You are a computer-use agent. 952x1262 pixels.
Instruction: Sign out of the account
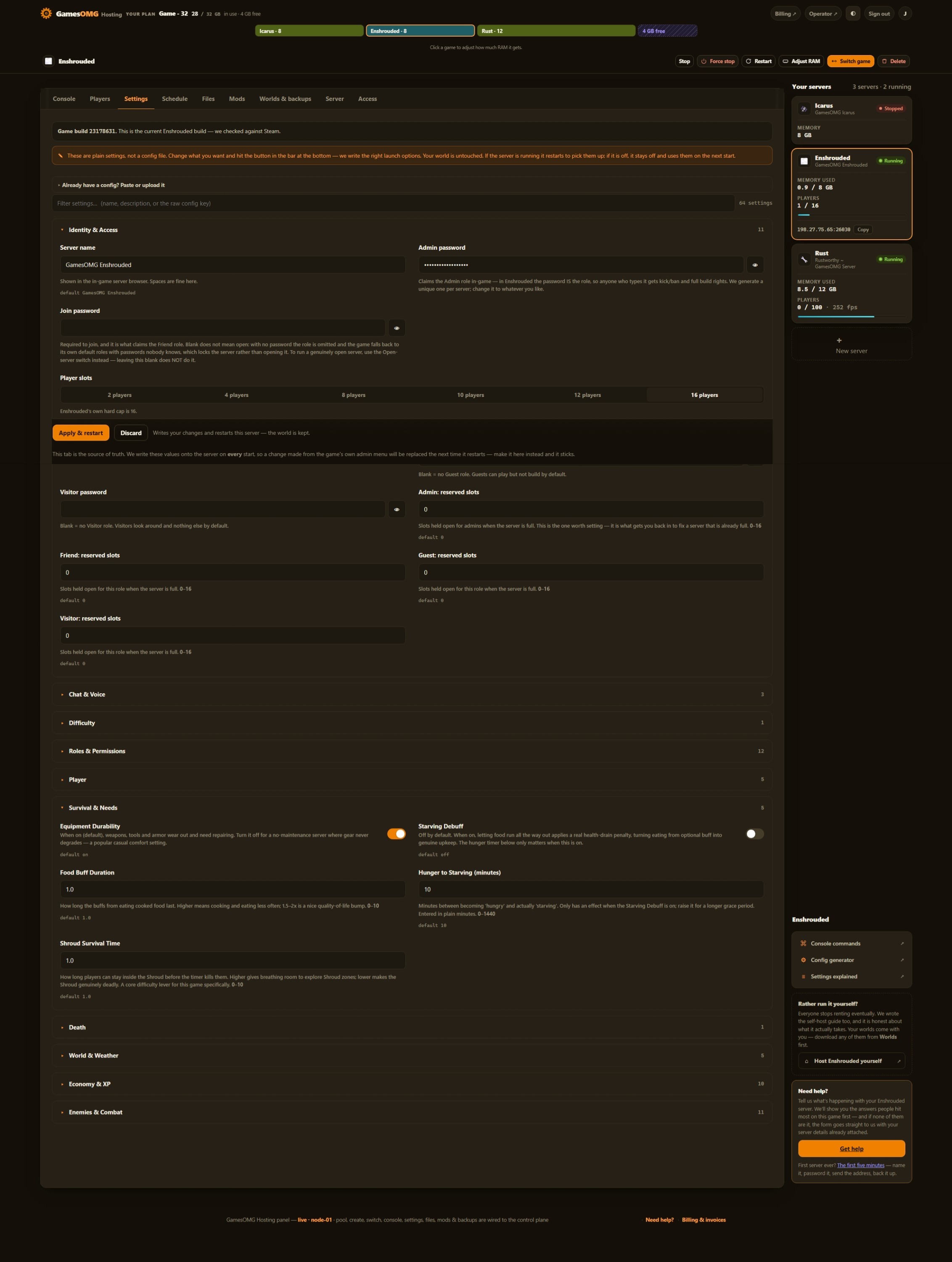click(879, 14)
